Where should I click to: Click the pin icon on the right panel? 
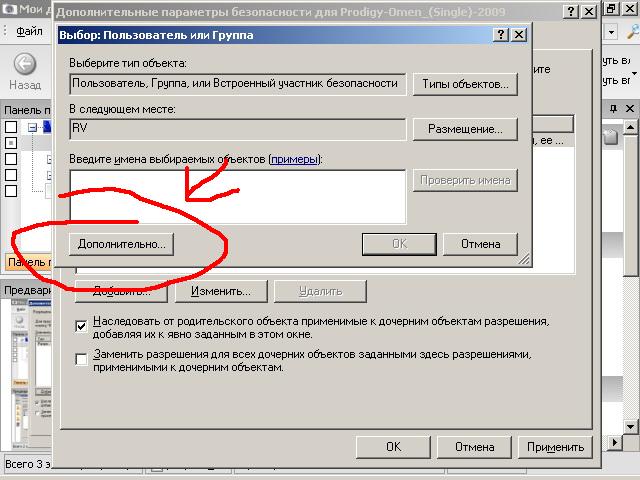(612, 106)
